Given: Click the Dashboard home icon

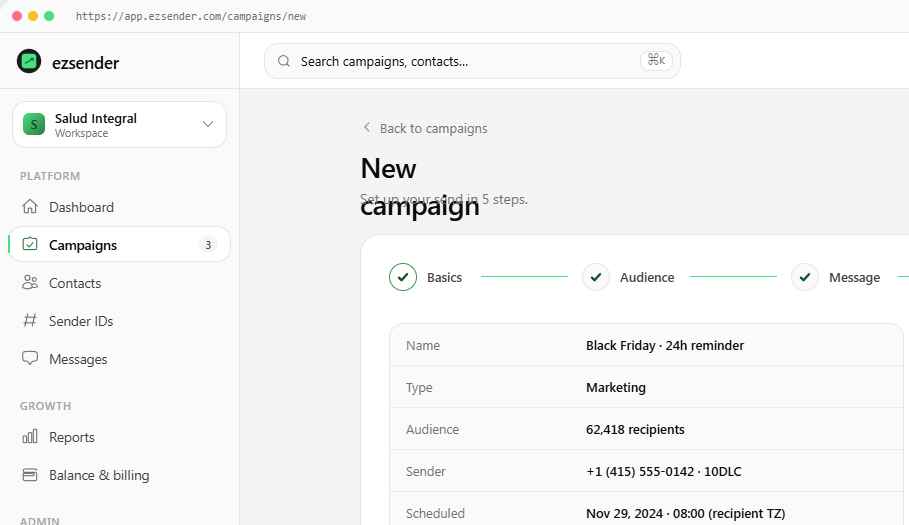Looking at the screenshot, I should point(30,206).
